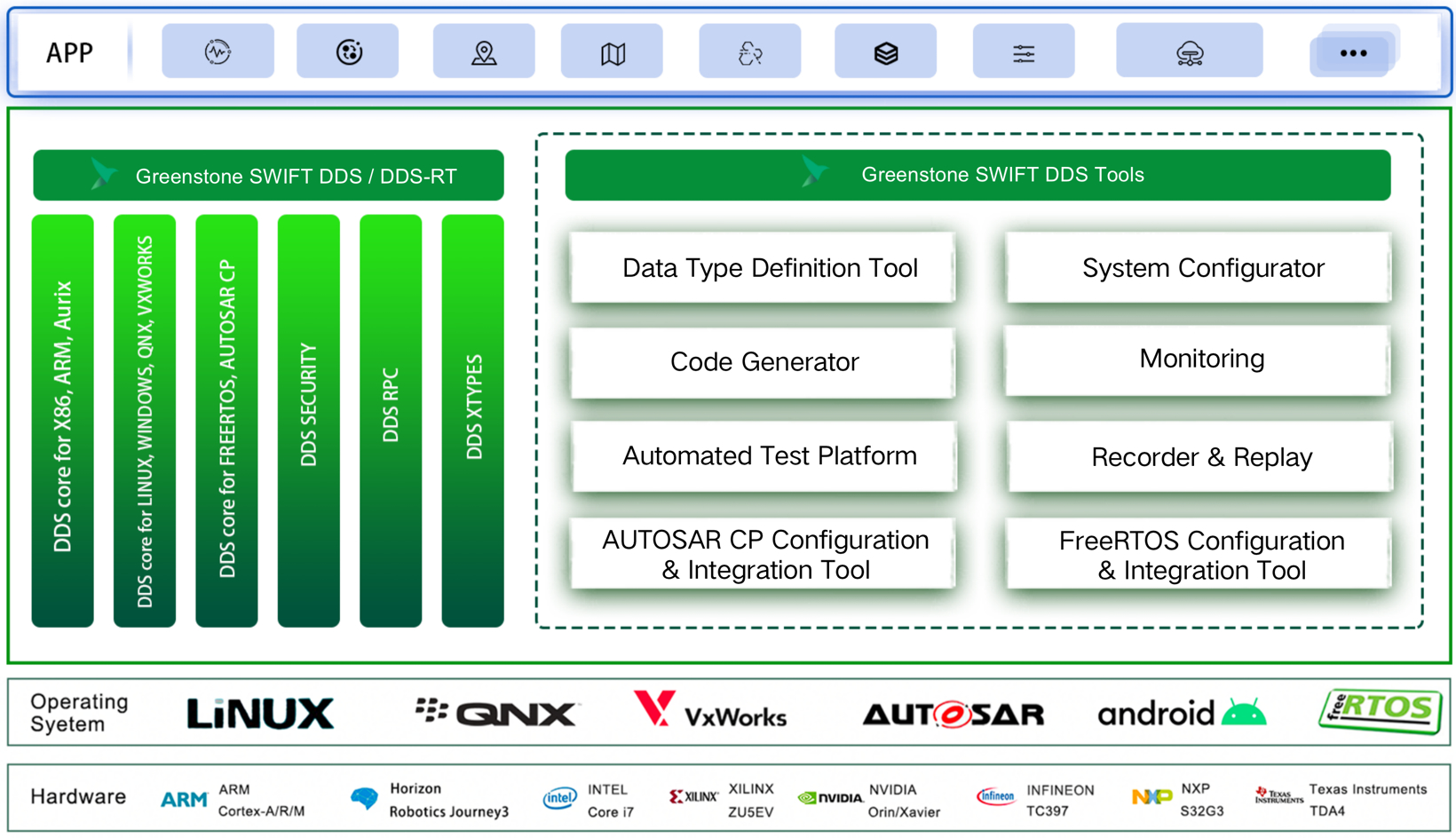Open the Code Generator tool
This screenshot has width=1456, height=838.
[x=763, y=361]
